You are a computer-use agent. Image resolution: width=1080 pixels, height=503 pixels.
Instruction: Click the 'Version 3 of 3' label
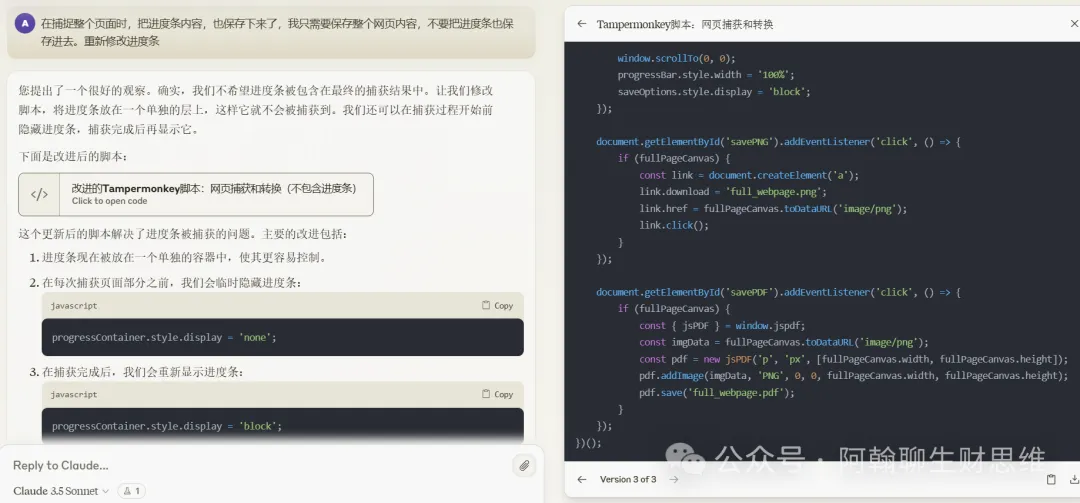628,480
